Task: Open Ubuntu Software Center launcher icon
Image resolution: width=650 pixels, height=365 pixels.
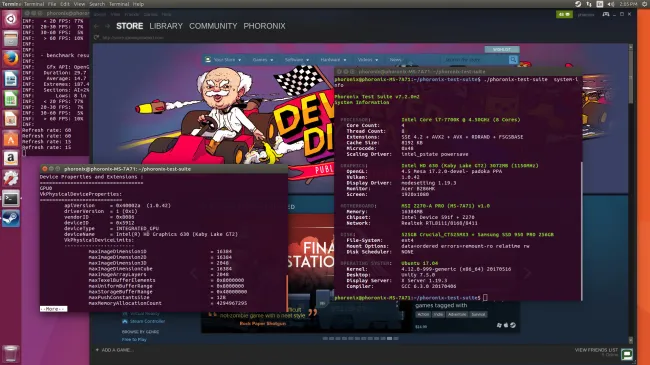Action: pyautogui.click(x=11, y=139)
